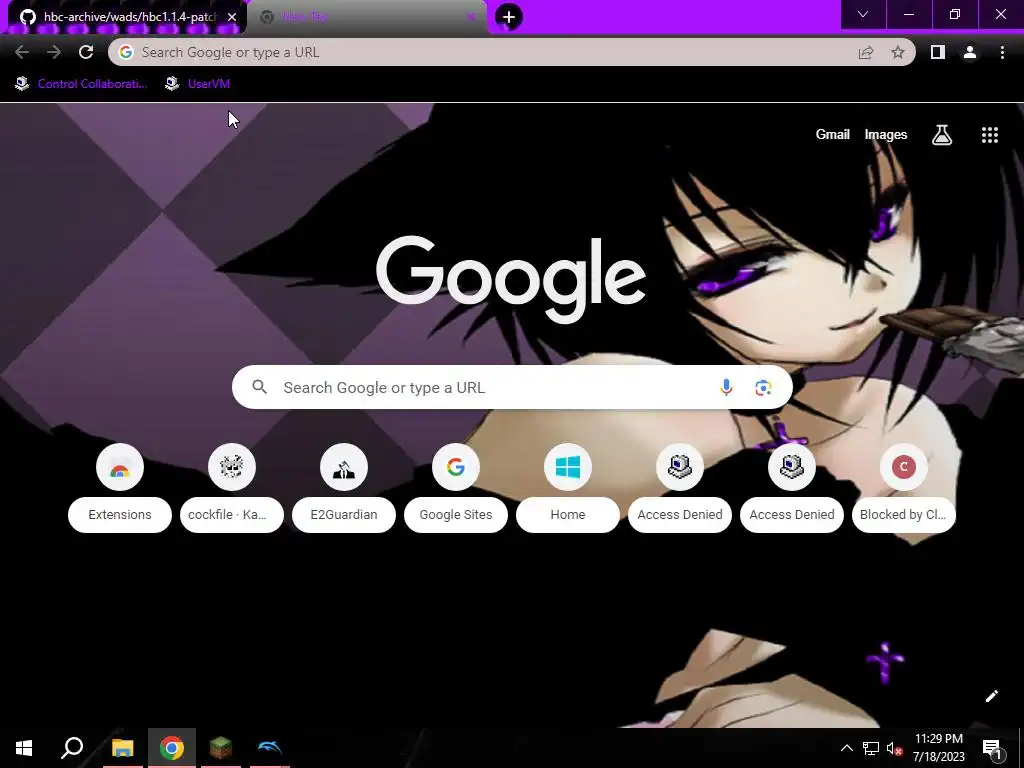Viewport: 1024px width, 768px height.
Task: Open the tab search dropdown arrow
Action: click(x=863, y=14)
